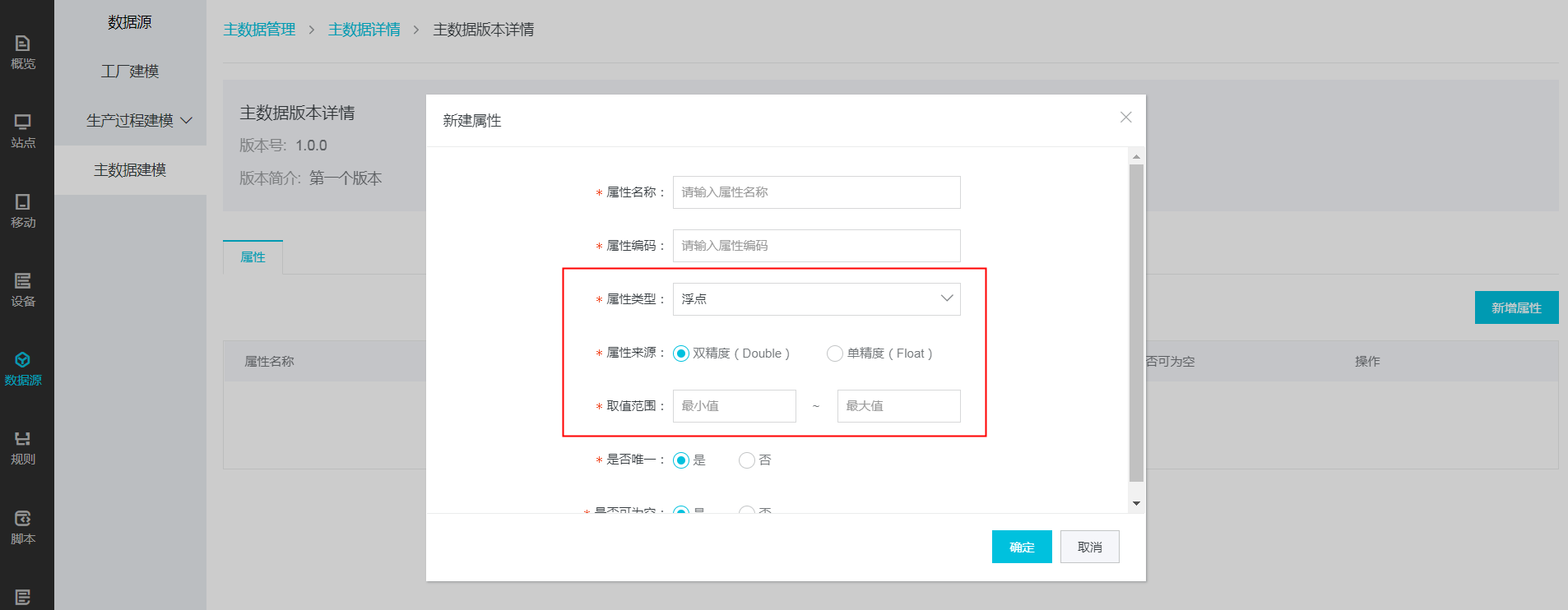Go to 主数据详情 breadcrumb link
The image size is (1568, 610).
coord(364,30)
